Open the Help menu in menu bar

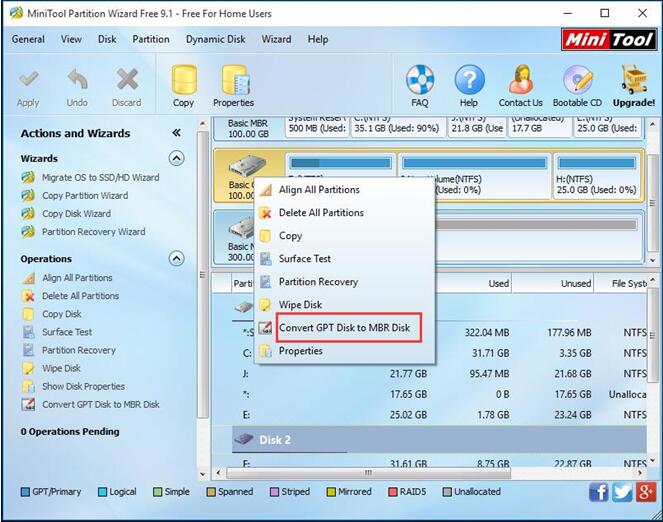[318, 39]
